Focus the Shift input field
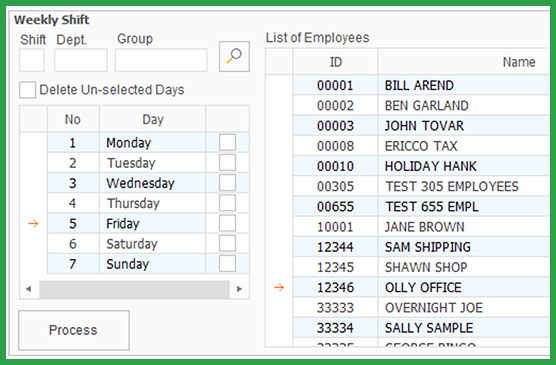 32,60
